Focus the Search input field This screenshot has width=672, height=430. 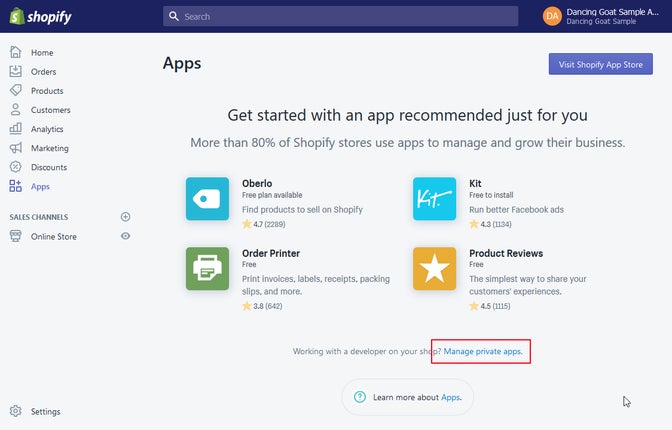[340, 16]
